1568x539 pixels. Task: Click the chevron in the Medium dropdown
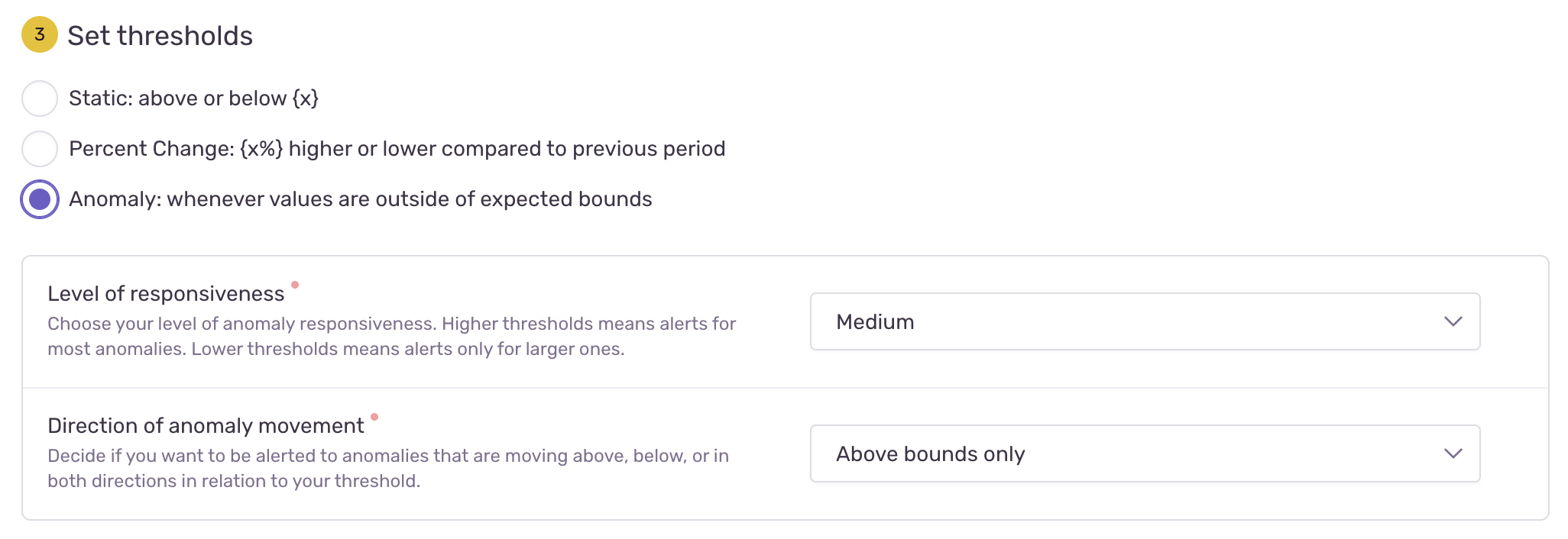tap(1453, 321)
